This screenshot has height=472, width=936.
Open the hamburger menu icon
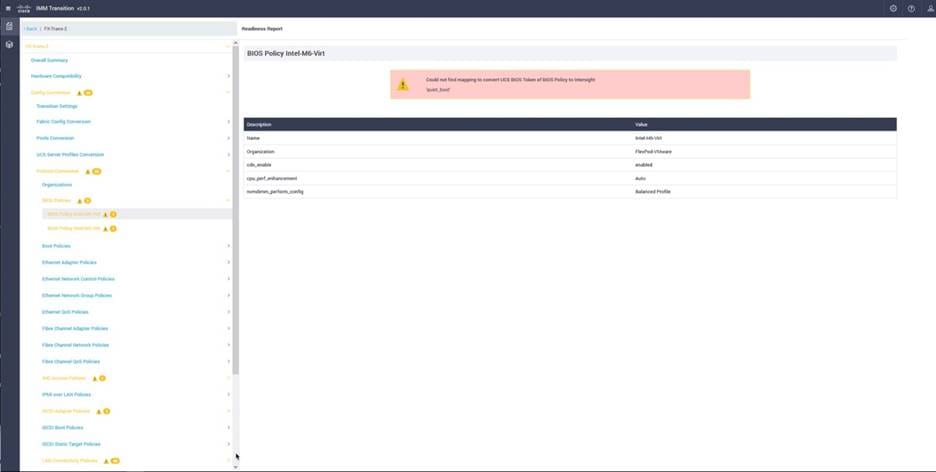pos(8,8)
